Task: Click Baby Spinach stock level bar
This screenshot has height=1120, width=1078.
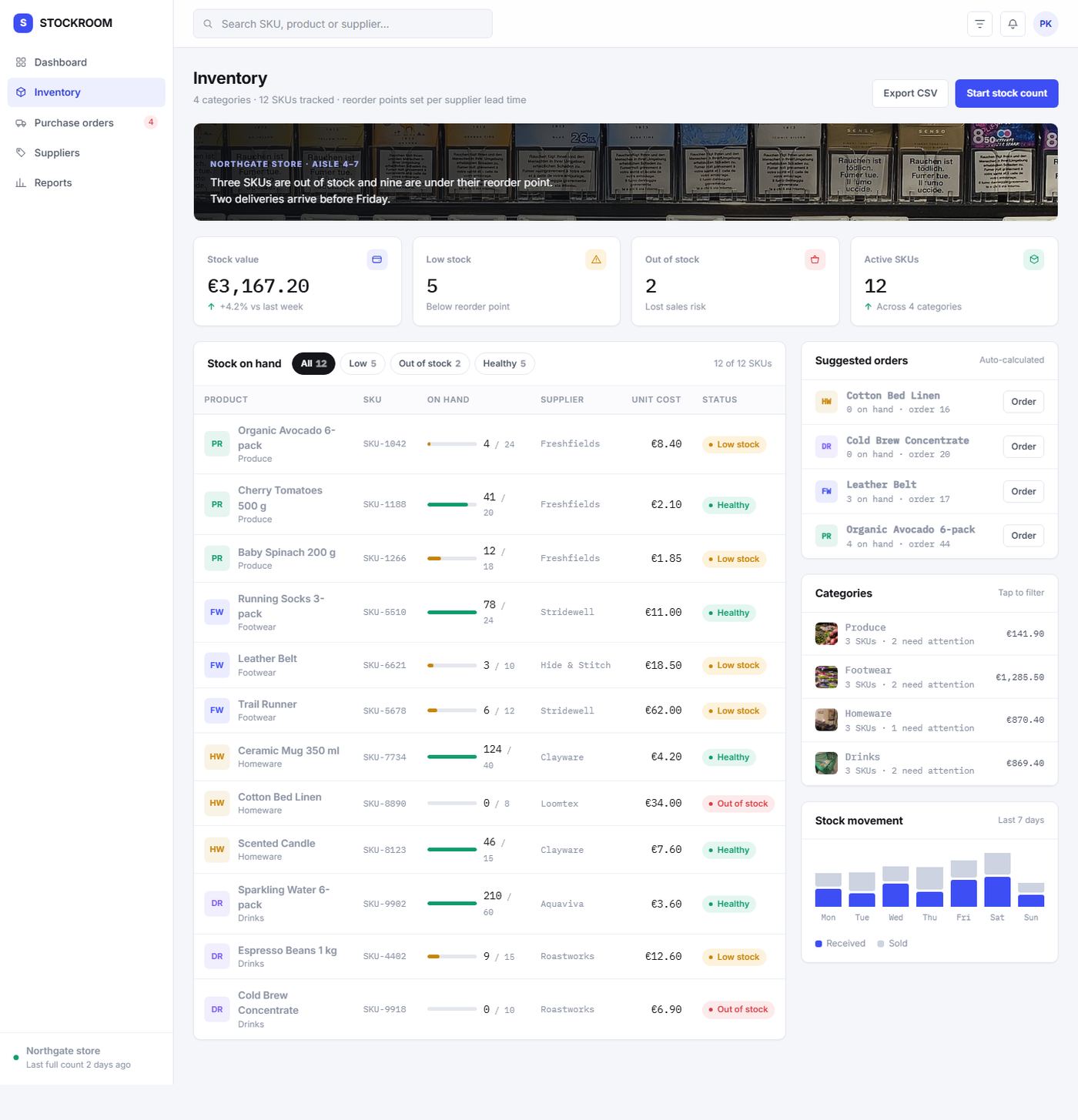Action: (452, 559)
